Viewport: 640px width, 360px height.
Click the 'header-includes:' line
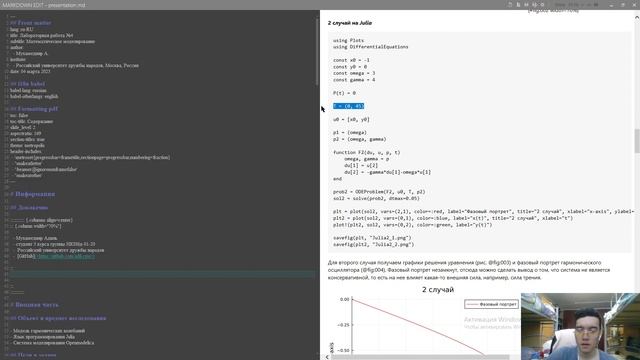pos(26,151)
